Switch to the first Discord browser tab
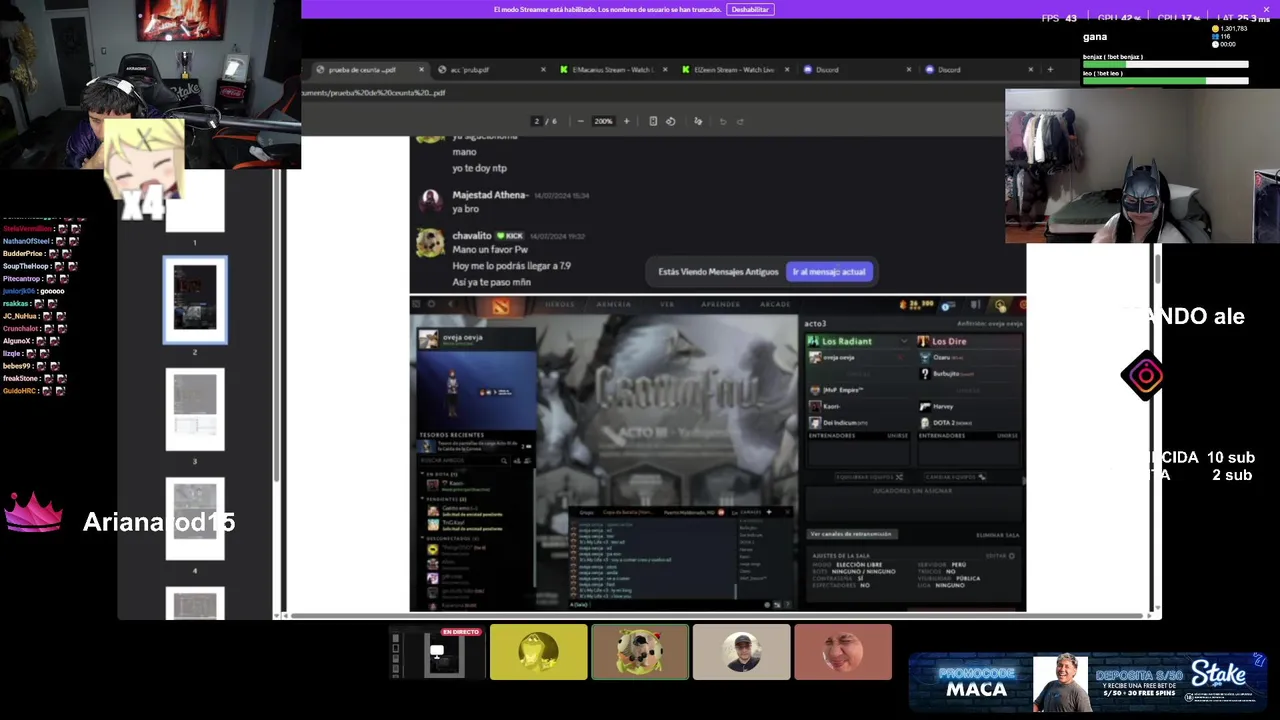The height and width of the screenshot is (720, 1280). pyautogui.click(x=850, y=70)
